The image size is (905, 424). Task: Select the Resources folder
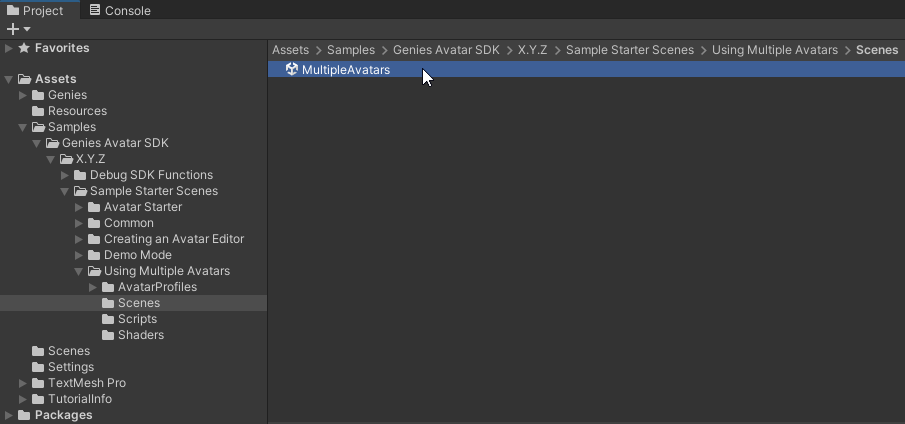77,111
